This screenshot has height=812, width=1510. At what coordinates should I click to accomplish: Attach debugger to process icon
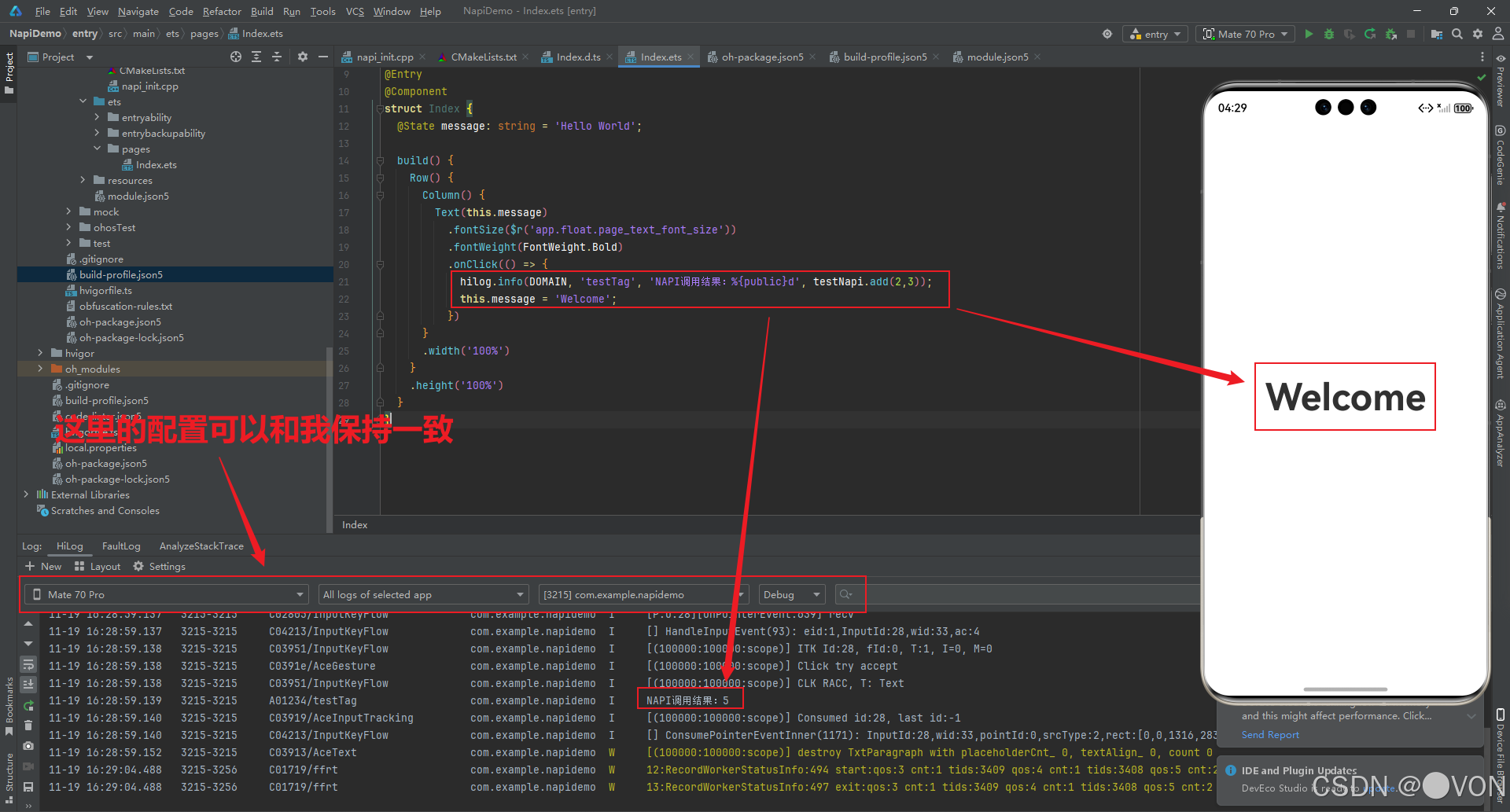[x=1390, y=34]
